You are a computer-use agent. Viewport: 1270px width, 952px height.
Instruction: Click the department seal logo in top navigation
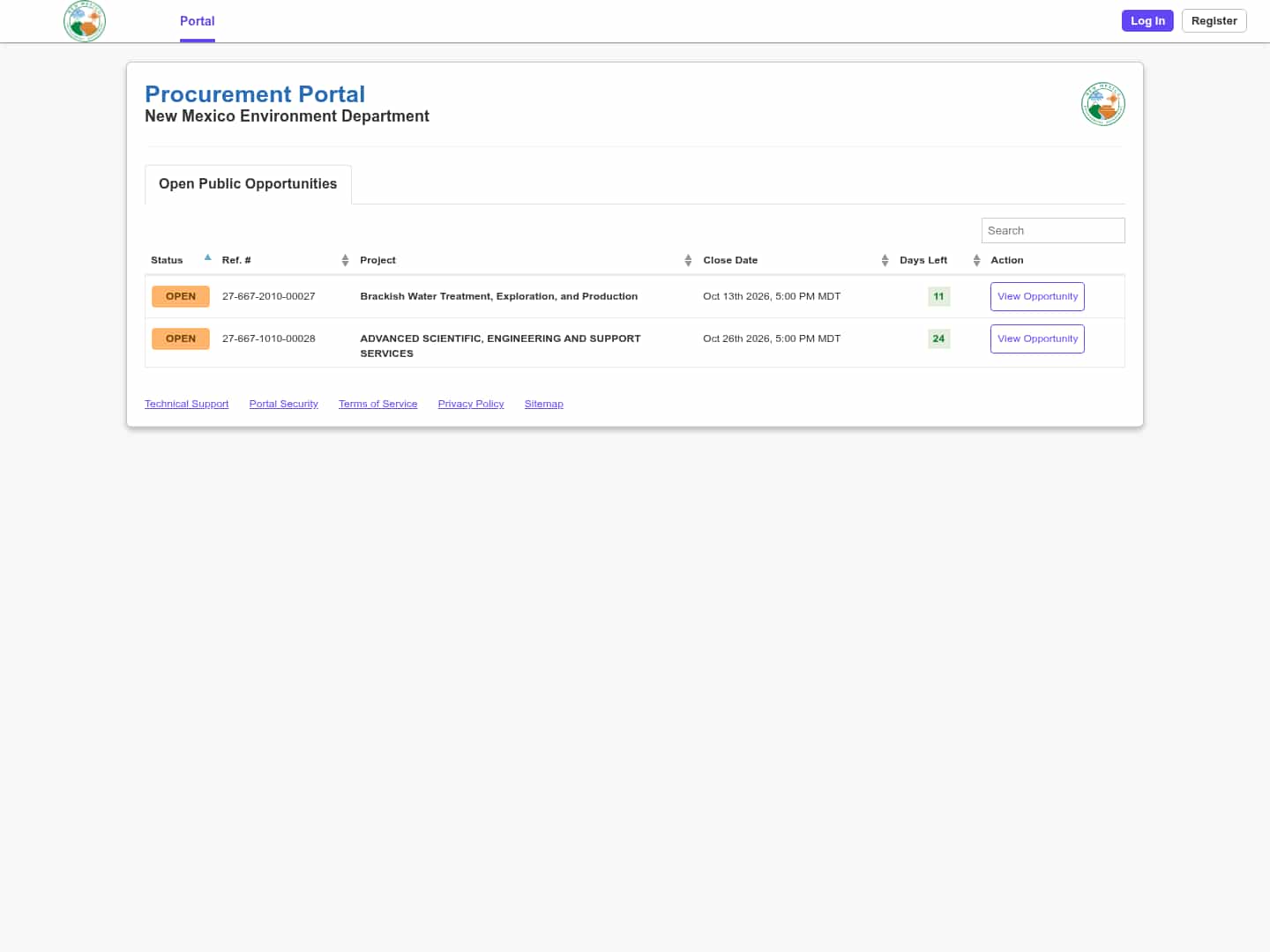[x=85, y=21]
